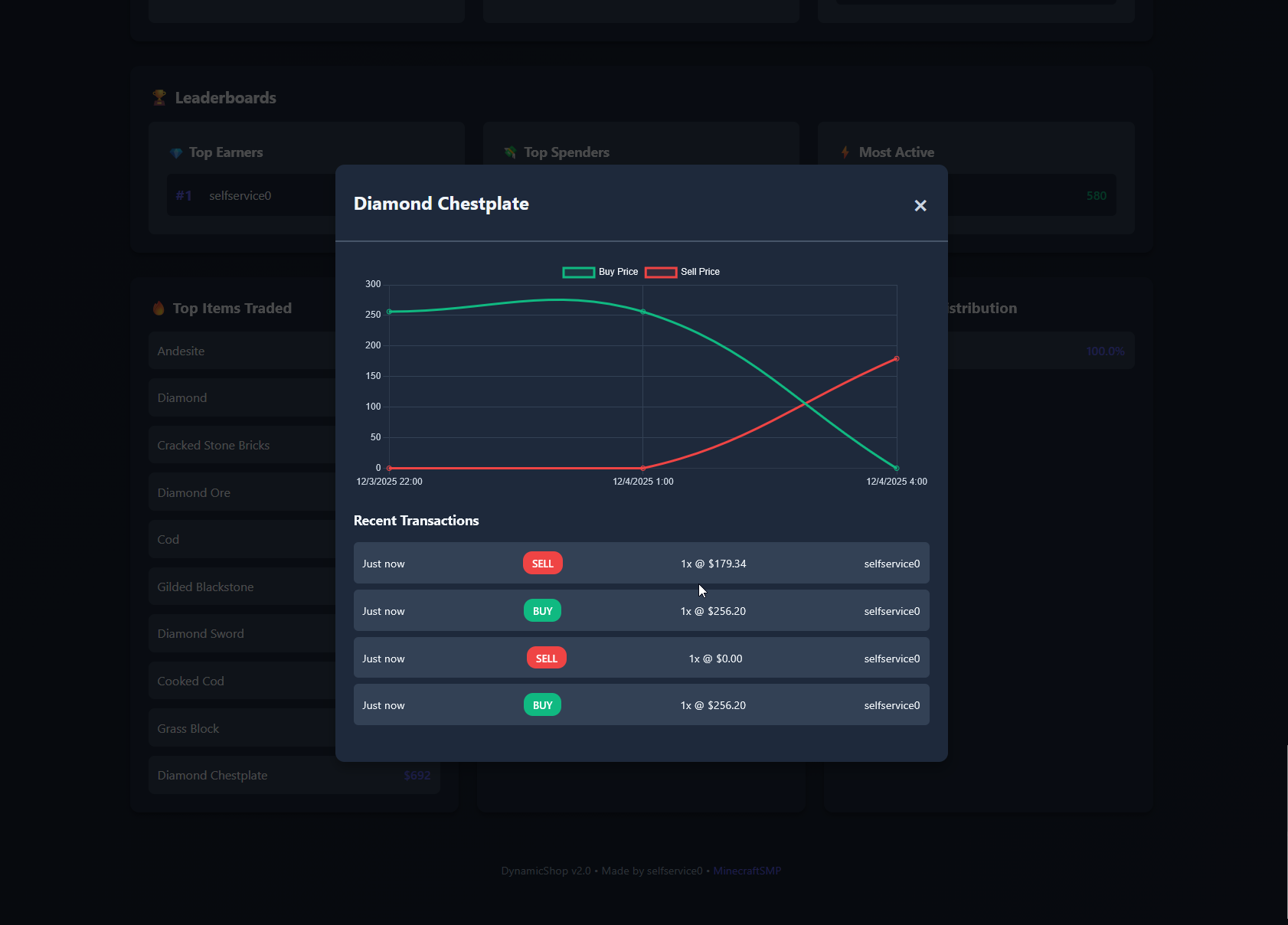Select the buy price point at 12/4/2025 1:00
This screenshot has height=925, width=1288.
tap(643, 312)
